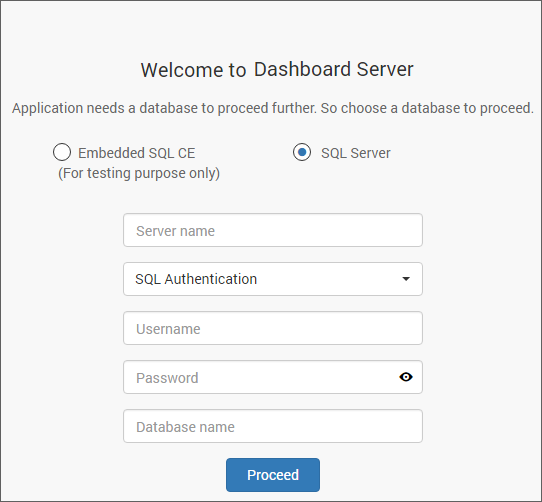Click the 'Application needs a database' instruction text
Screen dimensions: 542x502
[273, 108]
